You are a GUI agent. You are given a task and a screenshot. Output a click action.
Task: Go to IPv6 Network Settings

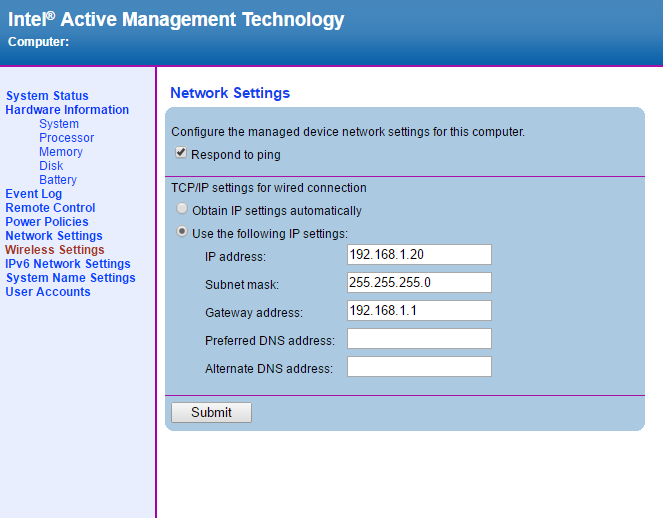[68, 264]
